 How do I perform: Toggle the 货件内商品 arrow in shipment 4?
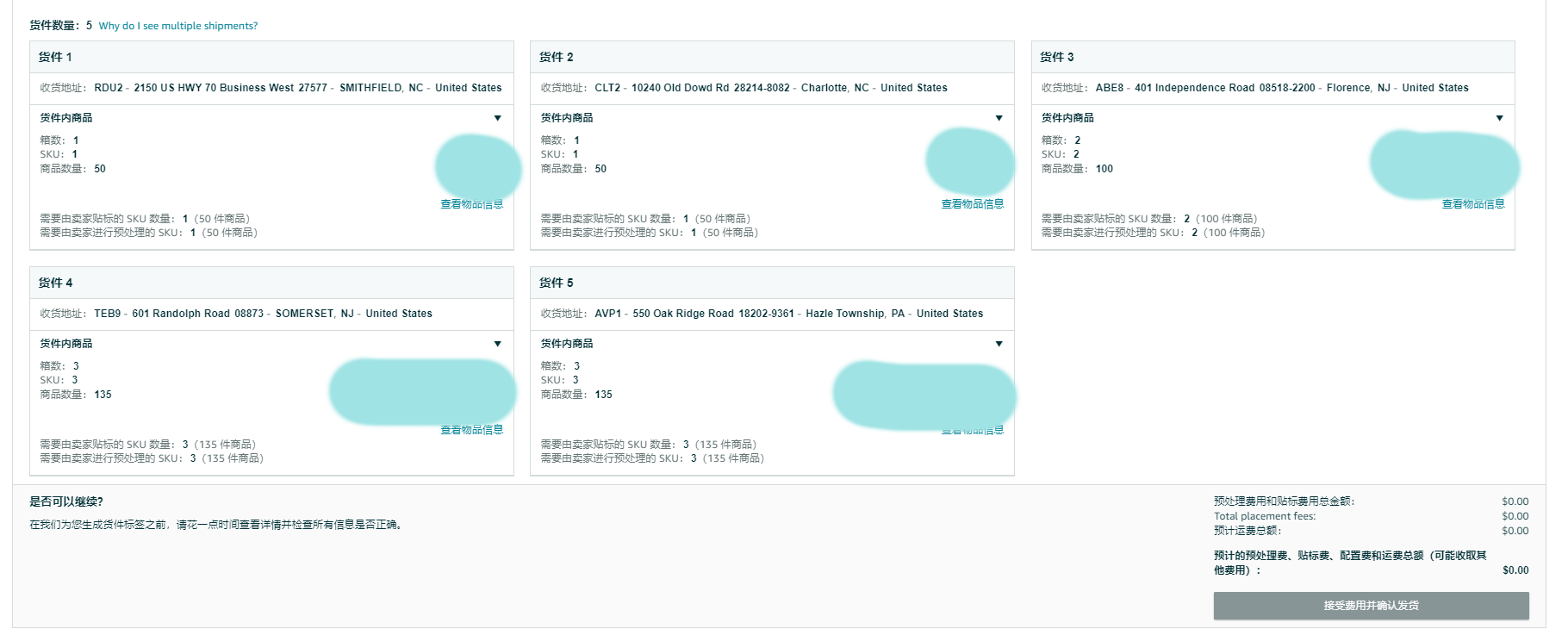point(497,344)
